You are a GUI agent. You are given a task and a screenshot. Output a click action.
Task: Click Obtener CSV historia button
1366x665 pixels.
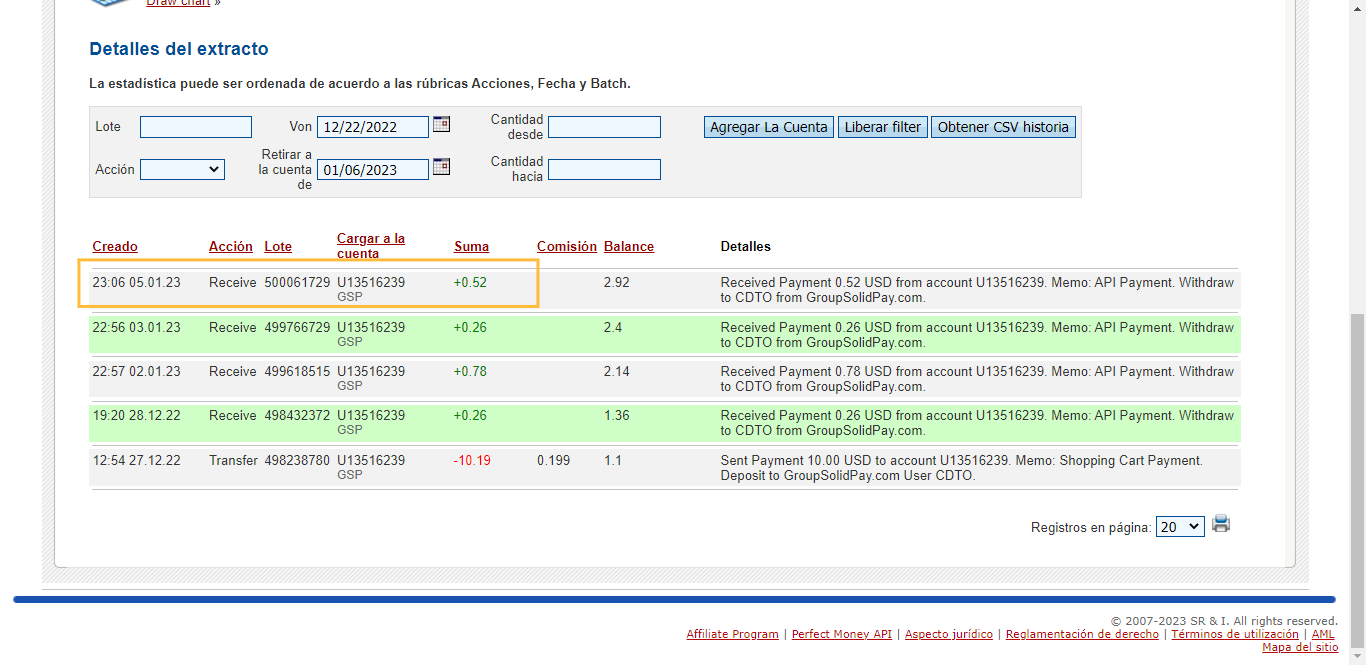coord(1003,127)
